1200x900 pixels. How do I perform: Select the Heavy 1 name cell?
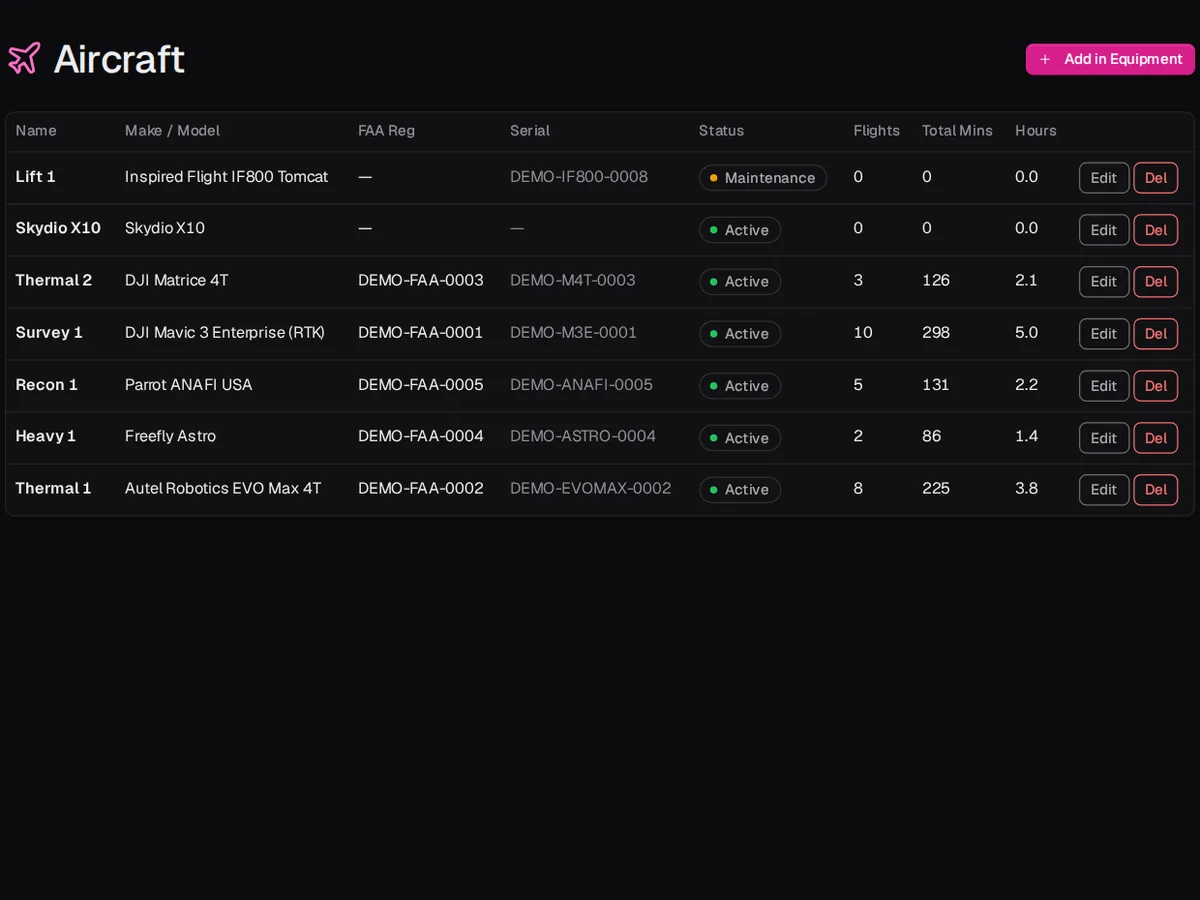[46, 437]
